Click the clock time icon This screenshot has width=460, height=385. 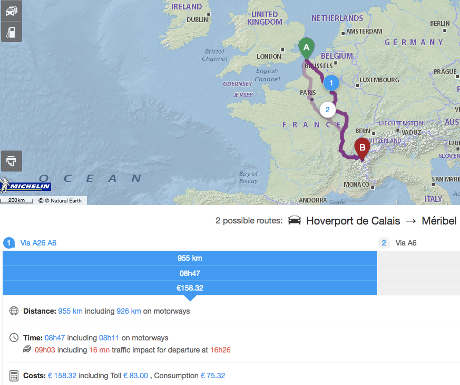[x=14, y=337]
